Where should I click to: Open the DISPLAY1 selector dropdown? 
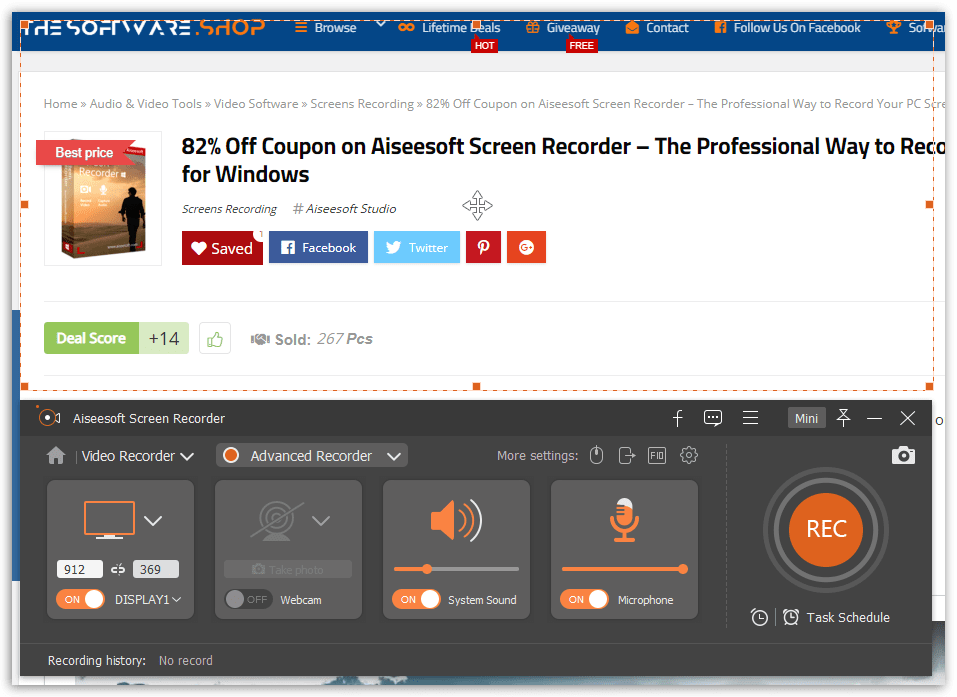coord(148,599)
